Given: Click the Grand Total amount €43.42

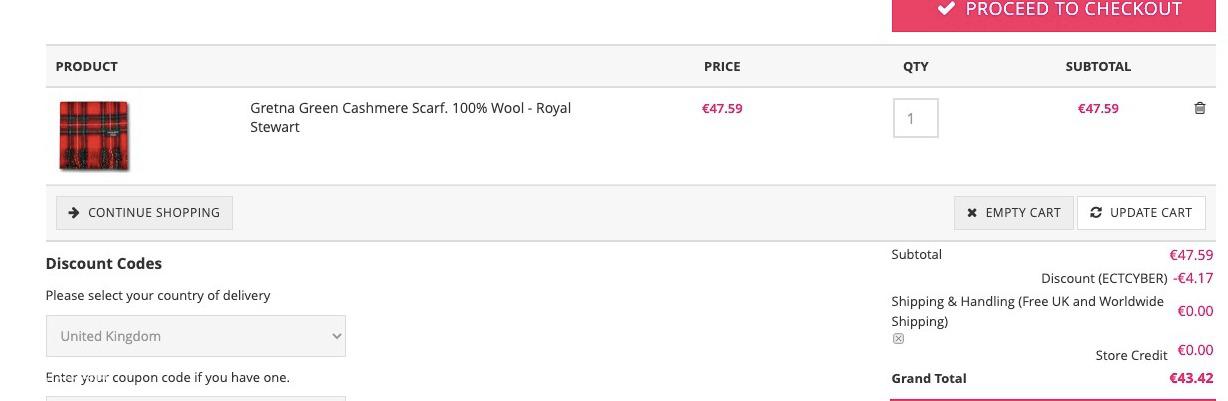Looking at the screenshot, I should [1191, 378].
